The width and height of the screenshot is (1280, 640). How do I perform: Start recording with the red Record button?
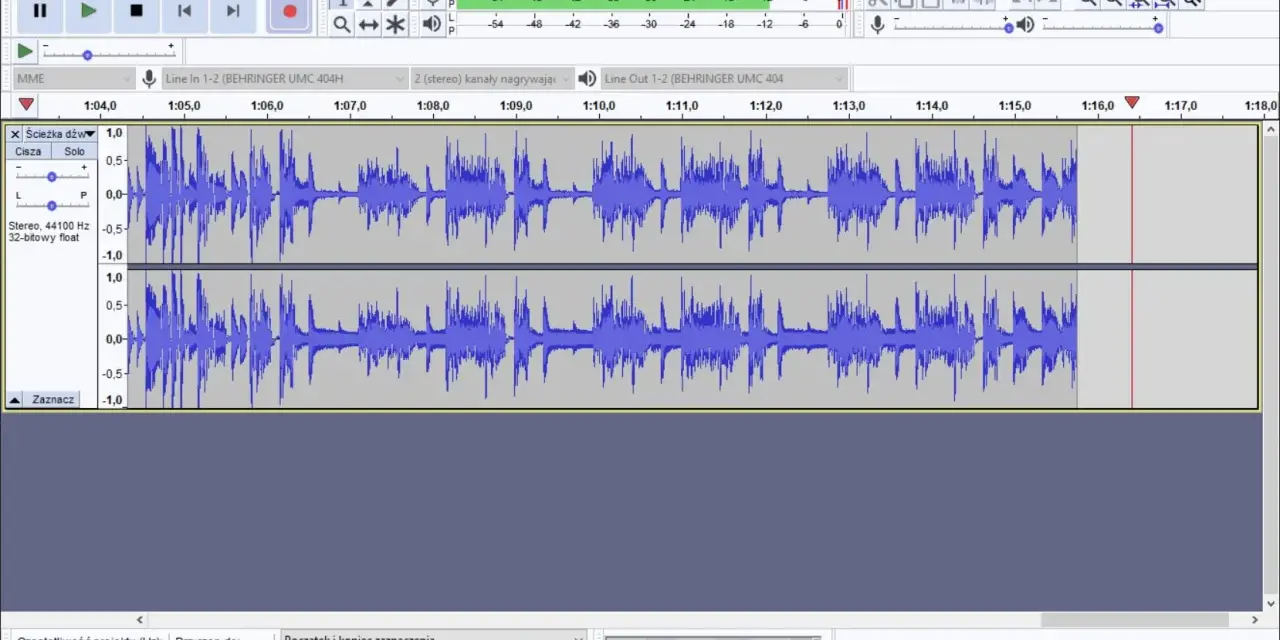[290, 11]
